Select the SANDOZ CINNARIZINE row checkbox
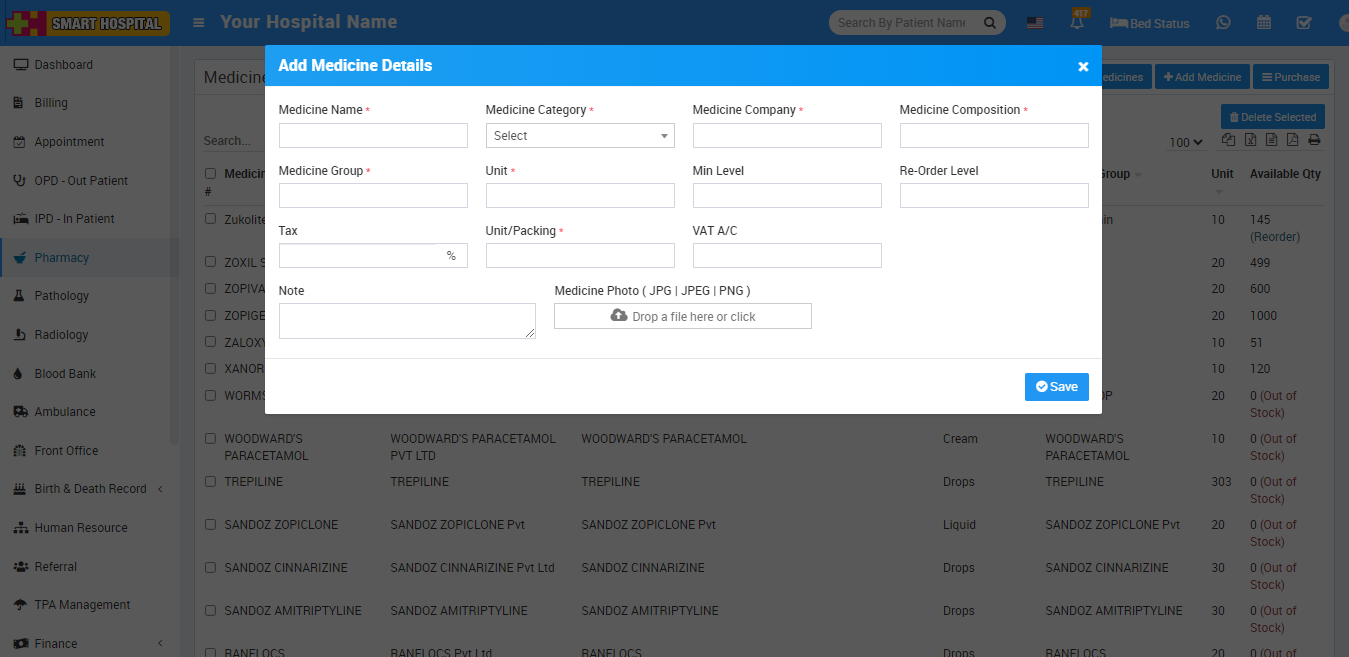1349x657 pixels. tap(210, 568)
